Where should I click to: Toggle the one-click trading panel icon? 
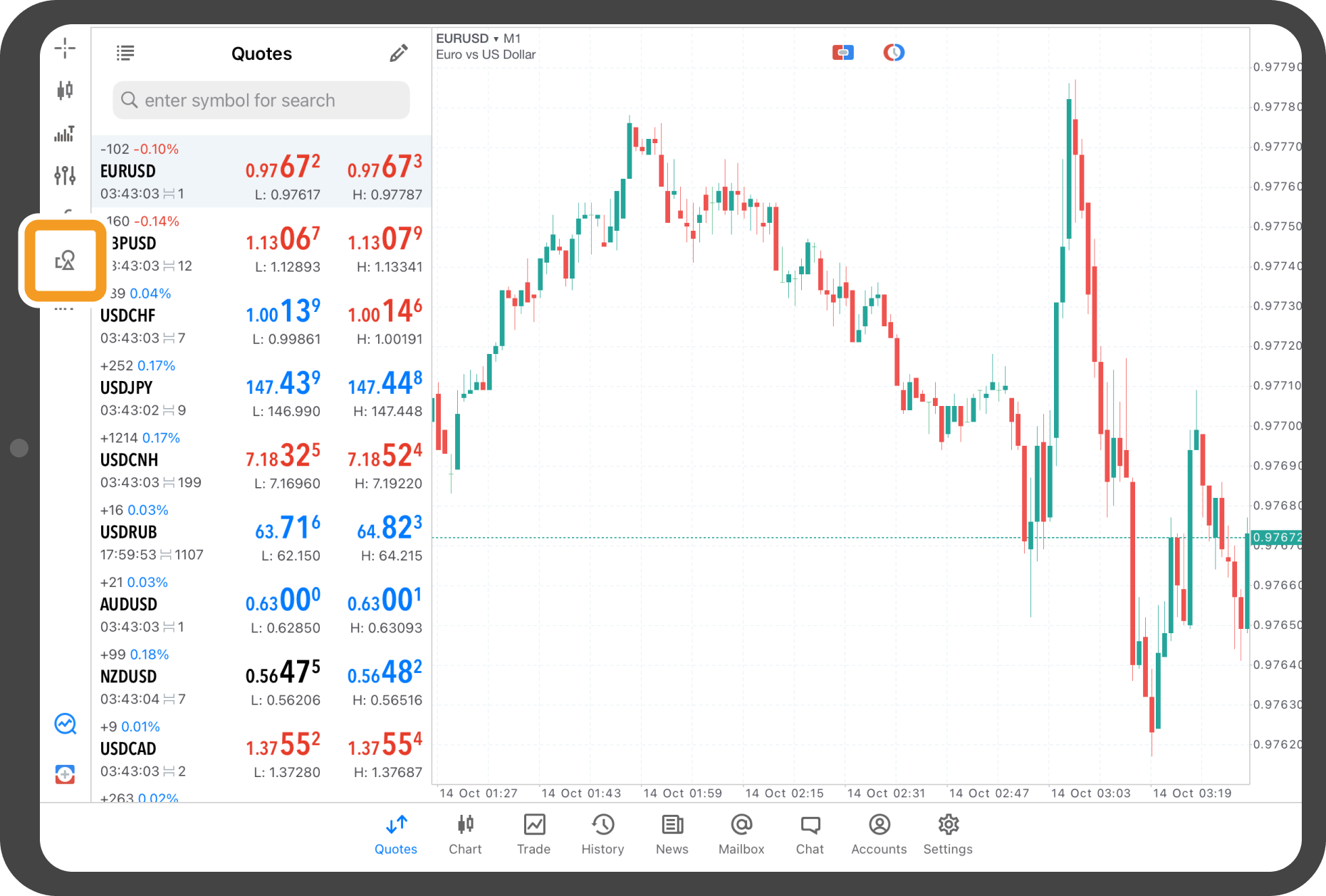click(842, 53)
